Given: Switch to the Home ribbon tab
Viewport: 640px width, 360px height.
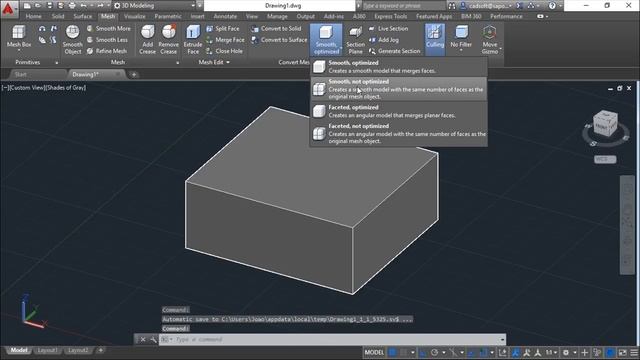Looking at the screenshot, I should [33, 16].
